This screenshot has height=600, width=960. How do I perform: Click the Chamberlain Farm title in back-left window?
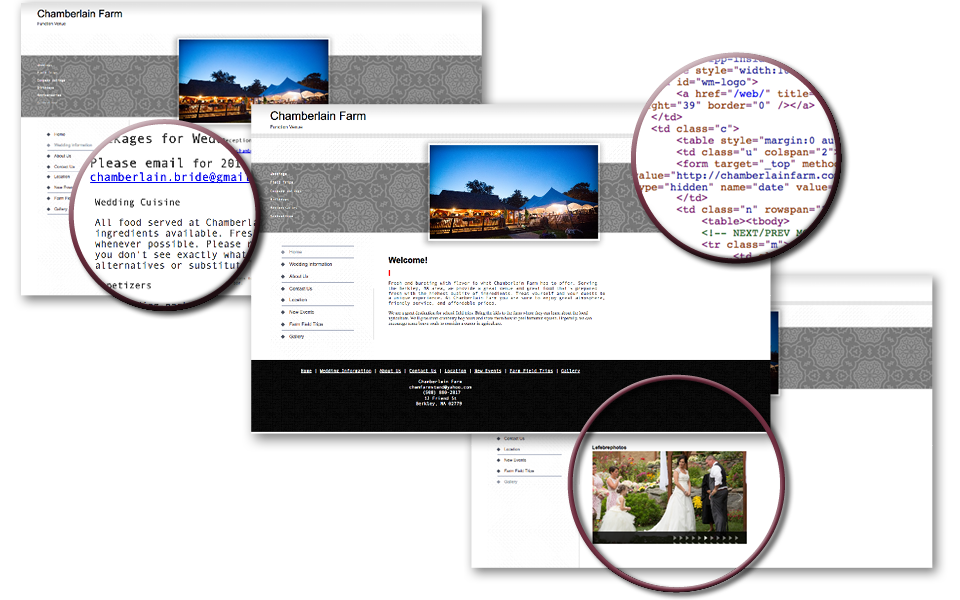tap(80, 13)
